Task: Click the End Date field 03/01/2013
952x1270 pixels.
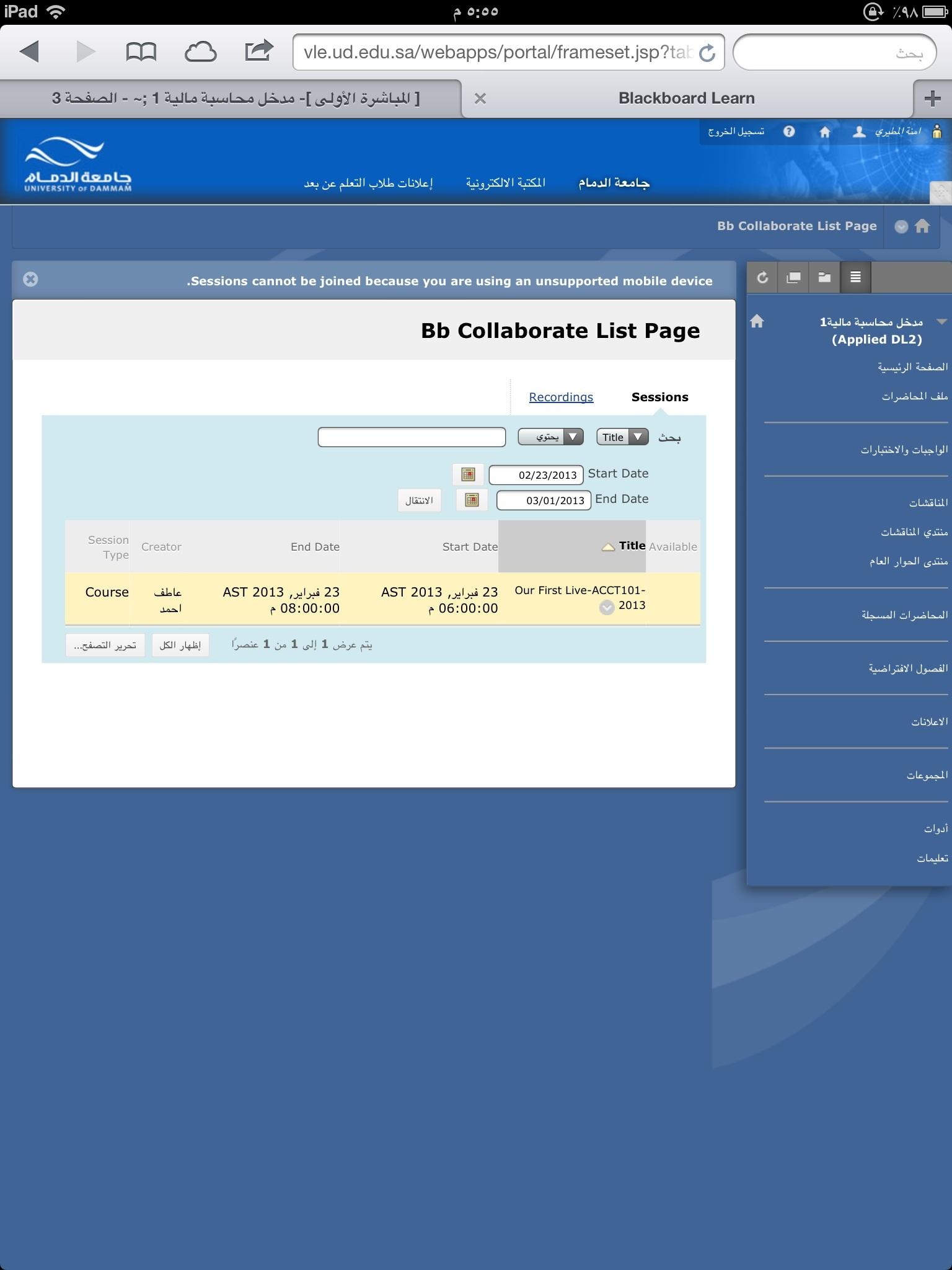Action: coord(544,500)
